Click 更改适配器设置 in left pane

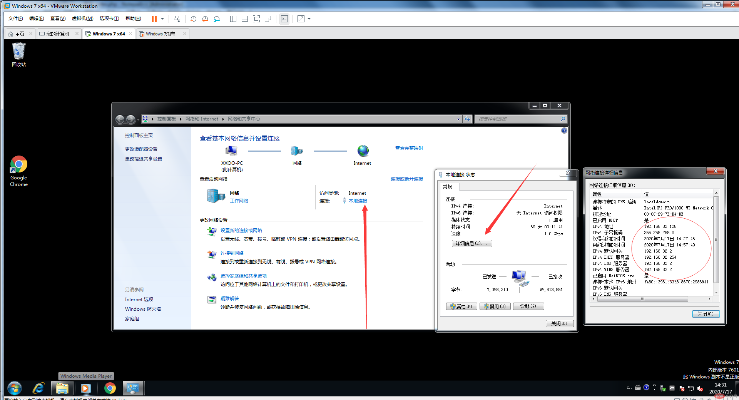point(141,149)
